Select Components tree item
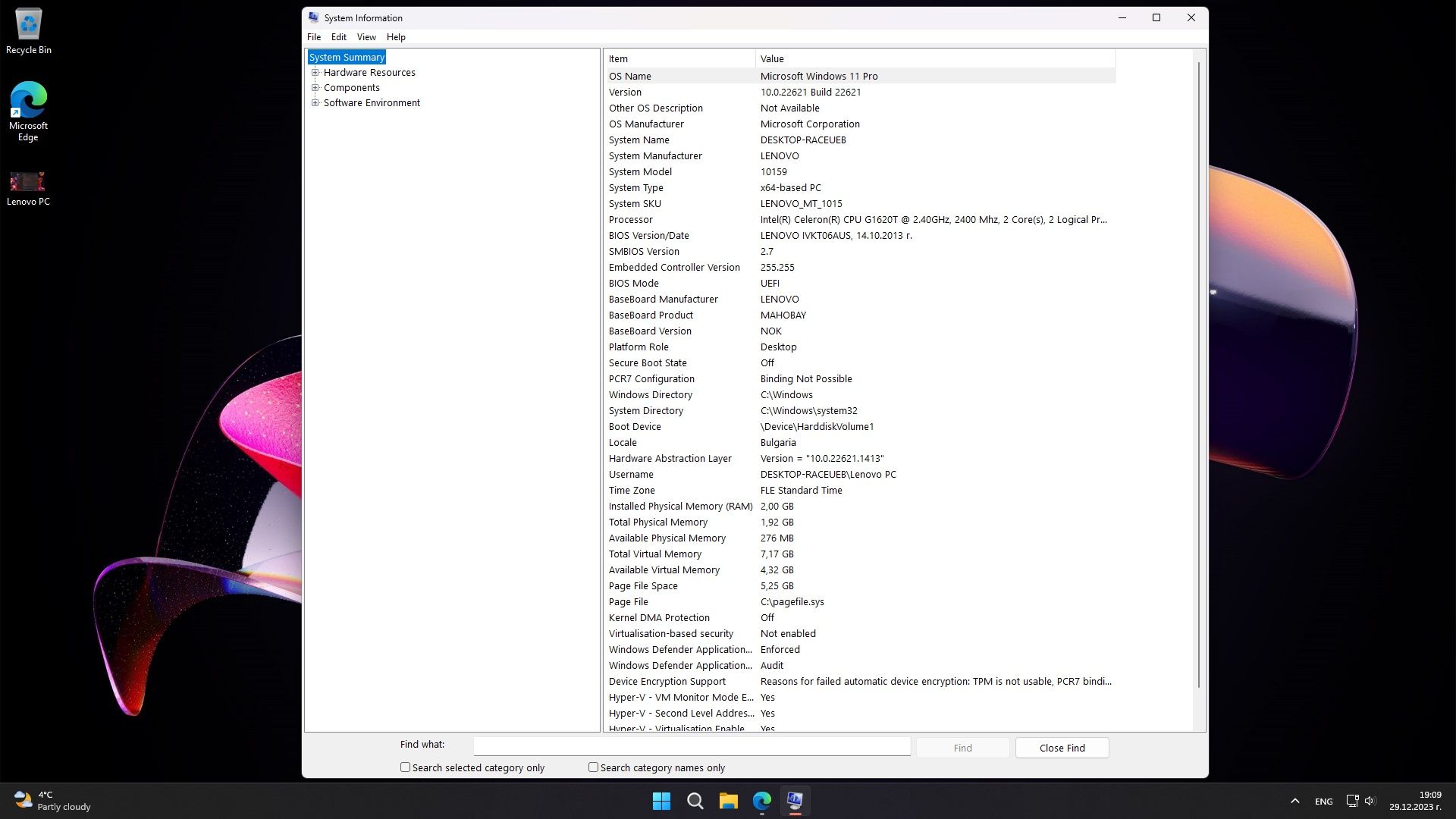This screenshot has width=1456, height=819. click(x=352, y=88)
